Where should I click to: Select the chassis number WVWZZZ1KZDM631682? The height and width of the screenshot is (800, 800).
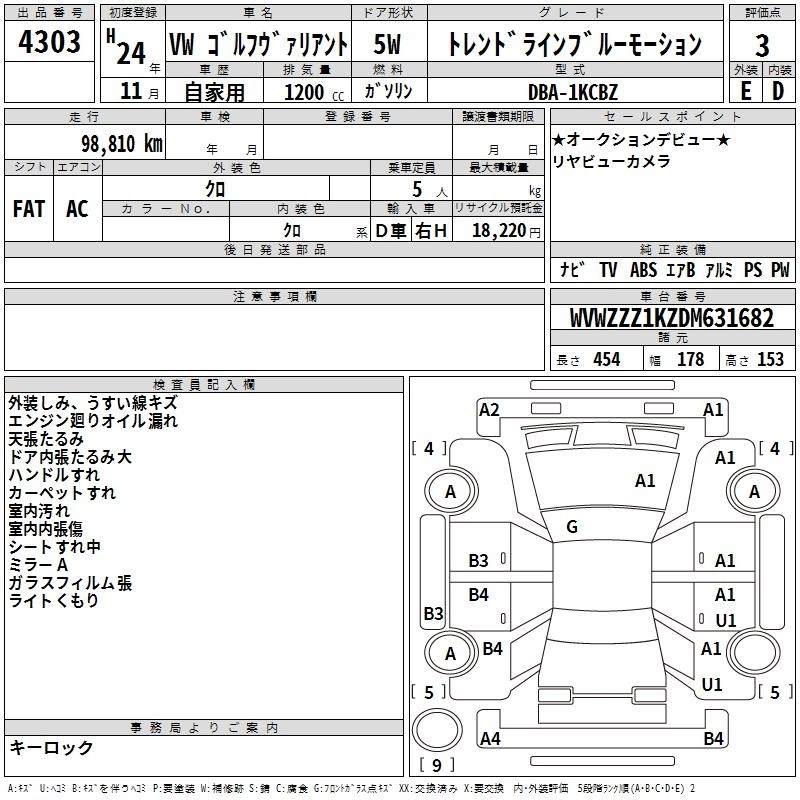pyautogui.click(x=671, y=318)
